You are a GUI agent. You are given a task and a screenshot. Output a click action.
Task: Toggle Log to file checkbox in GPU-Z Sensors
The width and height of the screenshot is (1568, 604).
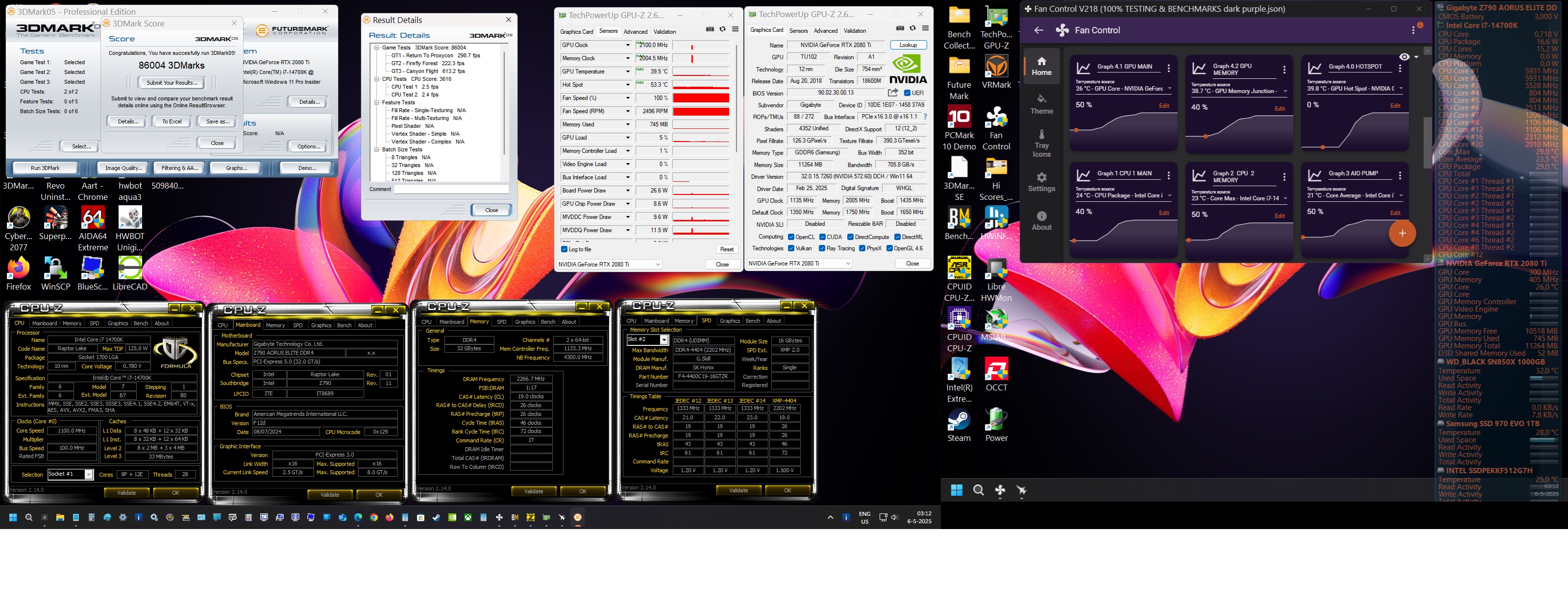[x=563, y=249]
